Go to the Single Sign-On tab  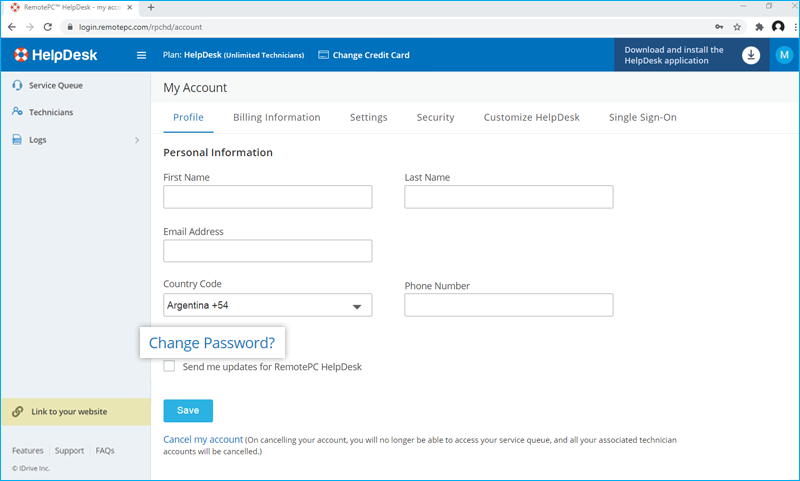tap(642, 117)
